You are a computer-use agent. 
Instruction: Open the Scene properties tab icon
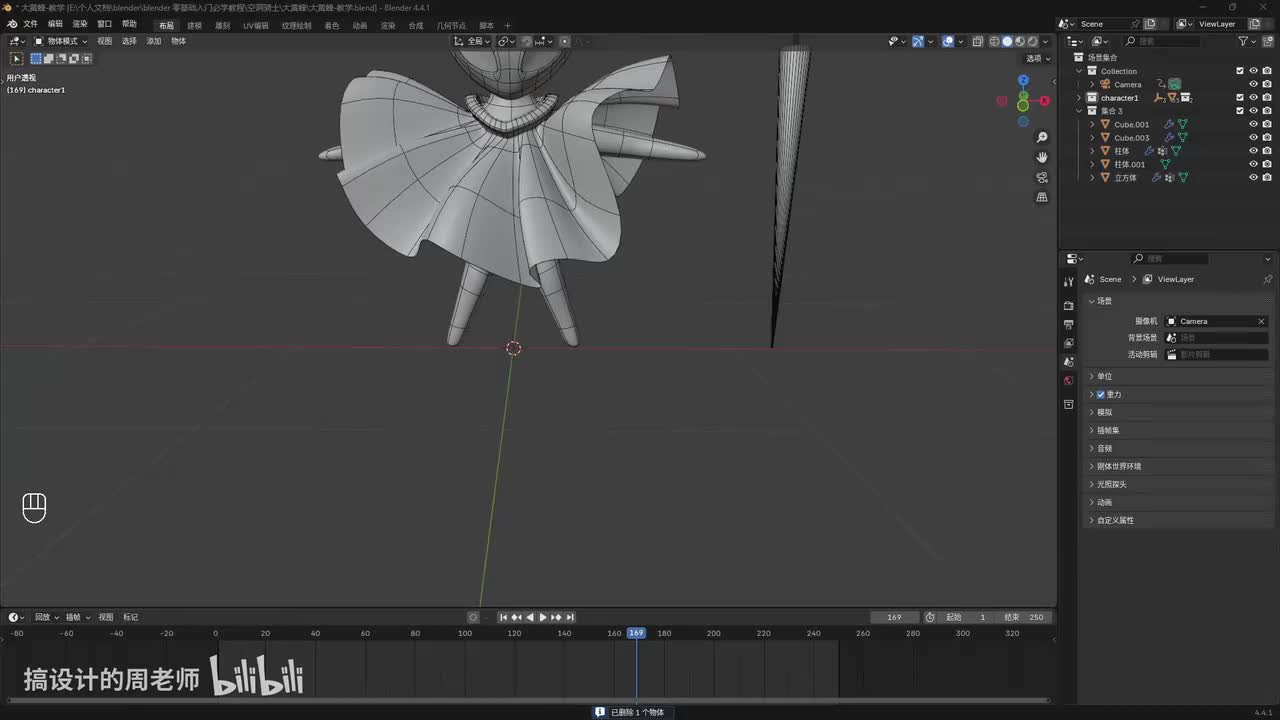point(1068,362)
